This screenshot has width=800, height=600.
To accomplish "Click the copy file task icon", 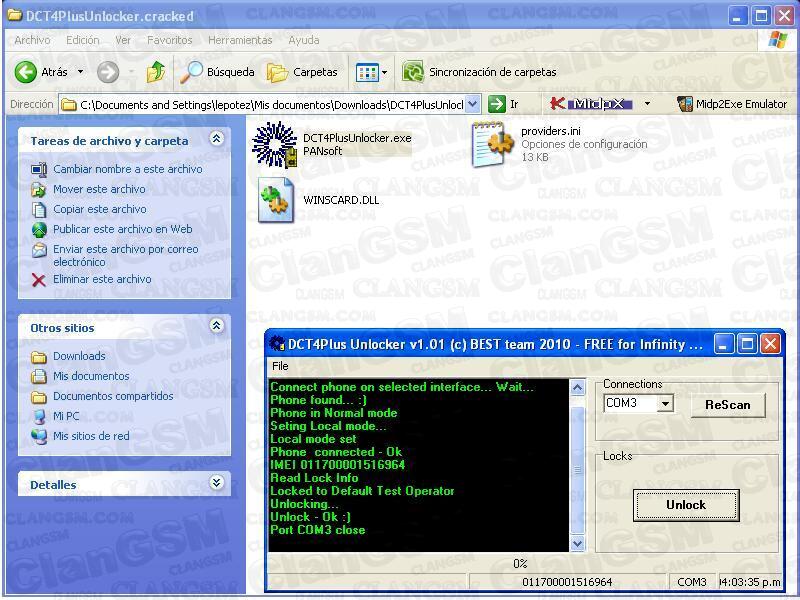I will [x=39, y=209].
